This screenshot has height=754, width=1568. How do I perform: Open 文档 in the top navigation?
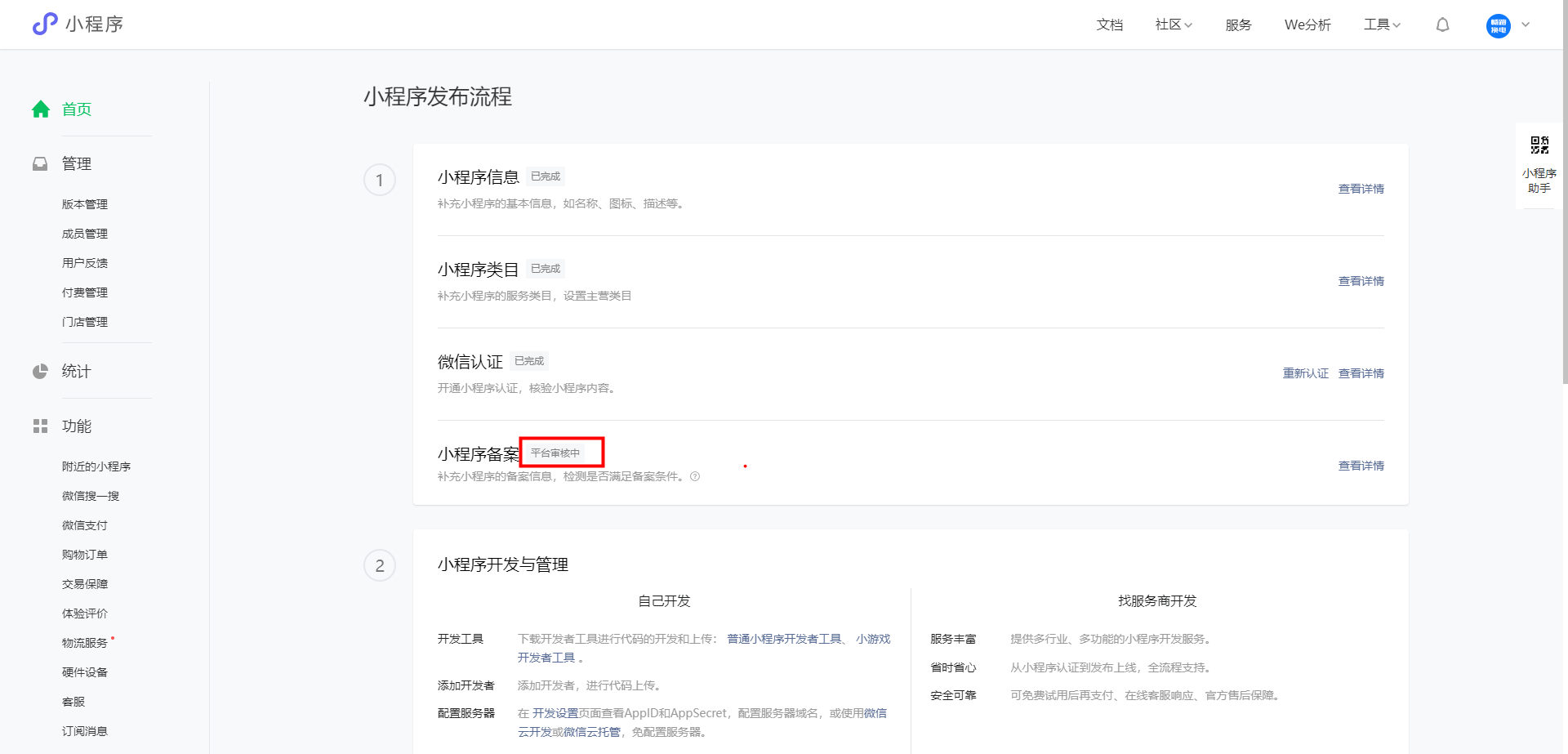pyautogui.click(x=1109, y=25)
